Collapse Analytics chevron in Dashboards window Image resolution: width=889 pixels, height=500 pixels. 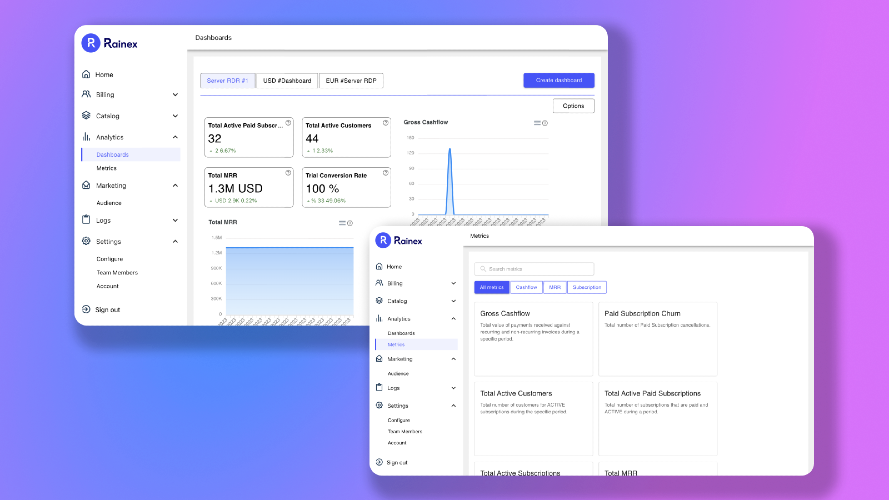pos(175,137)
